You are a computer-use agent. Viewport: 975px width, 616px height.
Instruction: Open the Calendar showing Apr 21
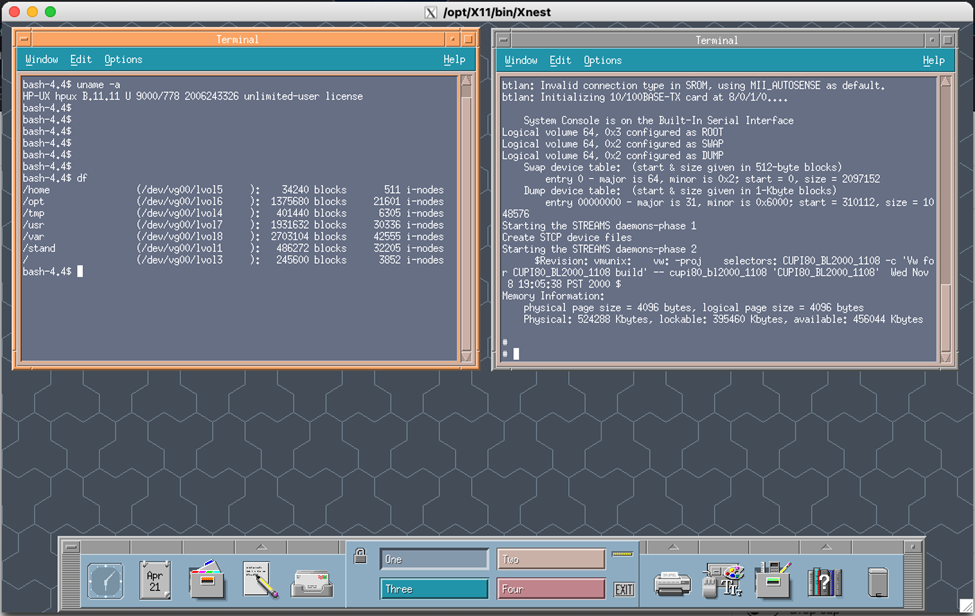click(155, 580)
